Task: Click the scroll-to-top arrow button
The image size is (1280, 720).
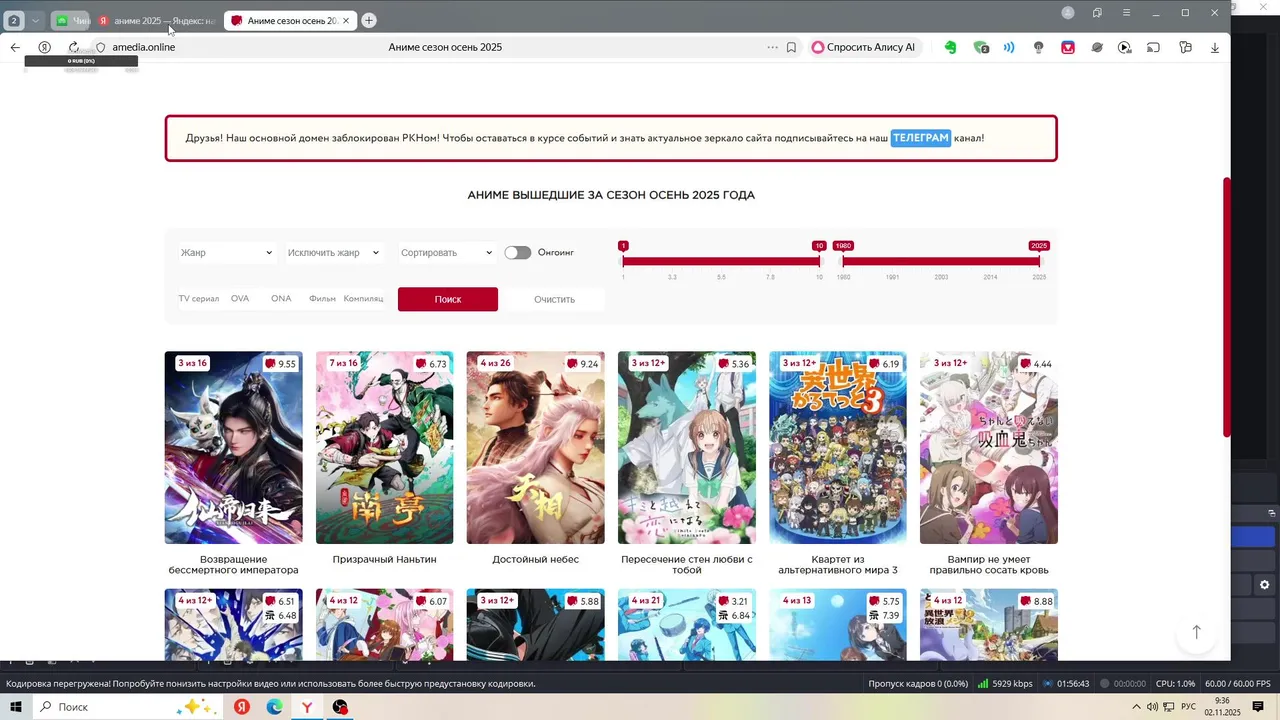Action: coord(1196,632)
